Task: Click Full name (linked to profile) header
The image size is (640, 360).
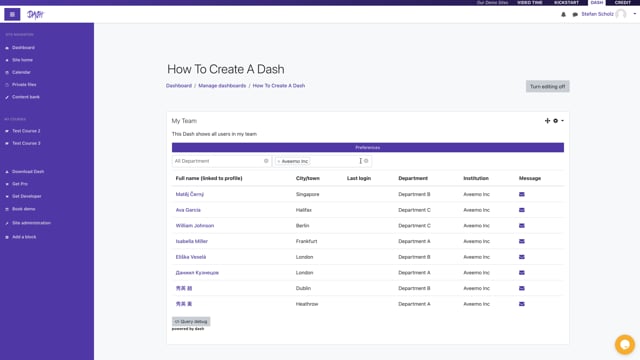Action: coord(209,178)
